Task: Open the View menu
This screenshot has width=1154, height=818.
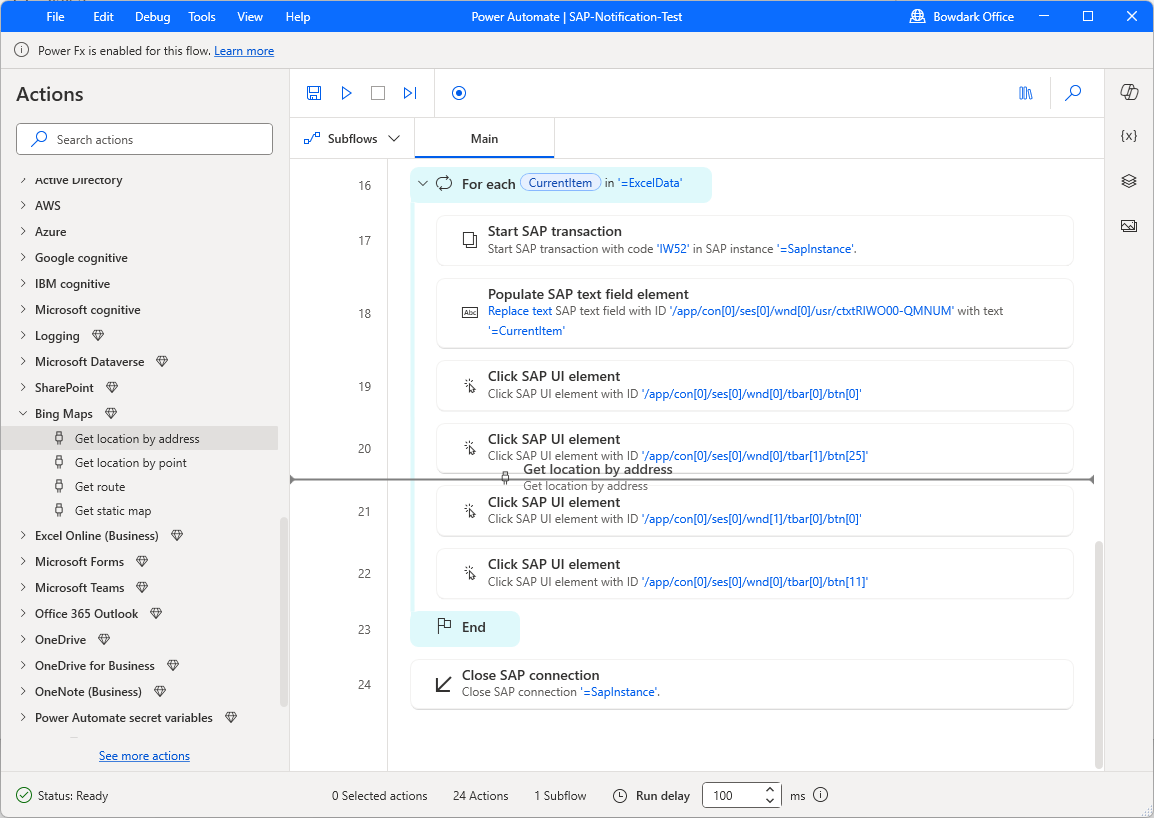Action: 249,16
